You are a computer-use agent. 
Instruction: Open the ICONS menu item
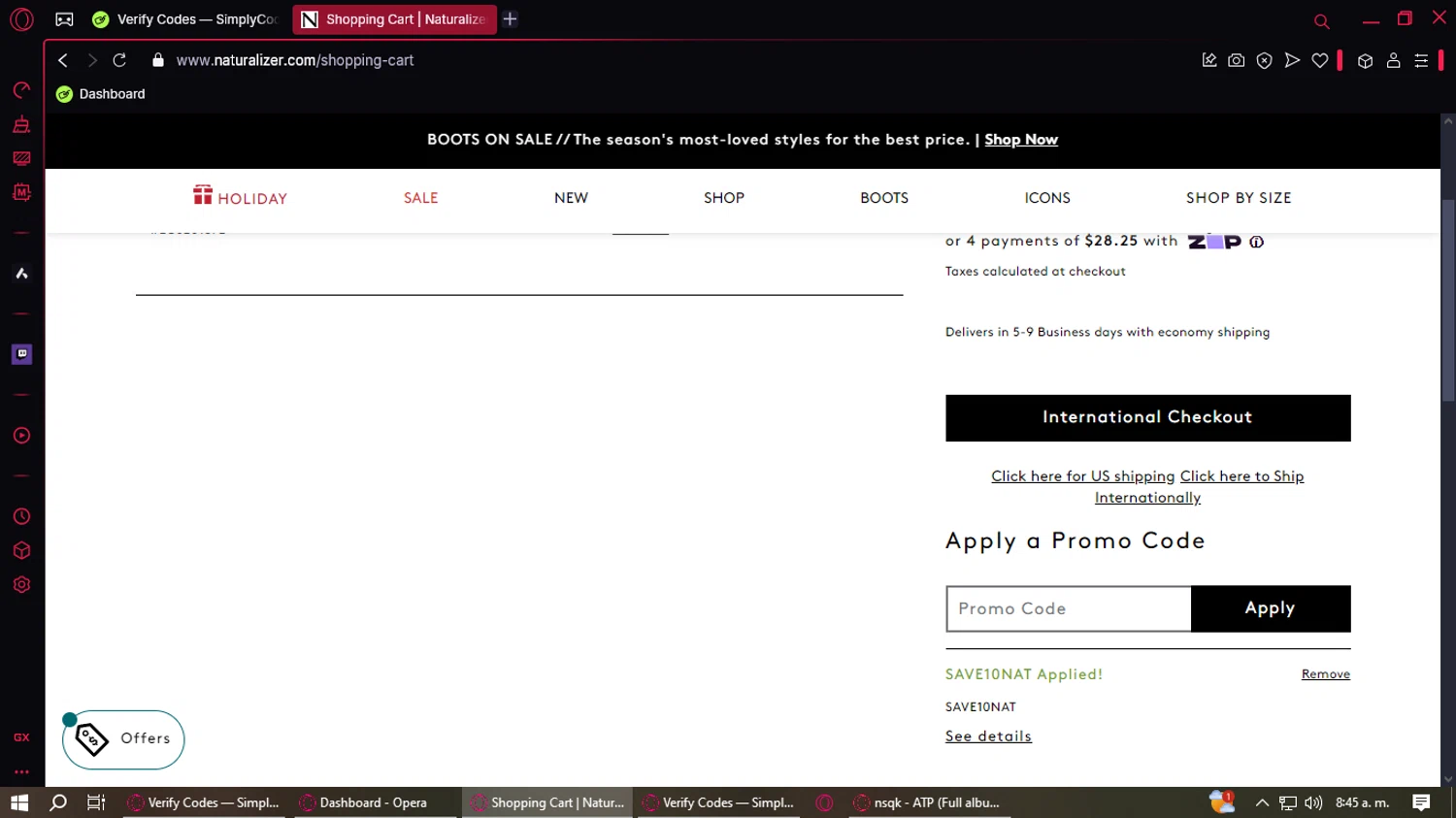1047,198
